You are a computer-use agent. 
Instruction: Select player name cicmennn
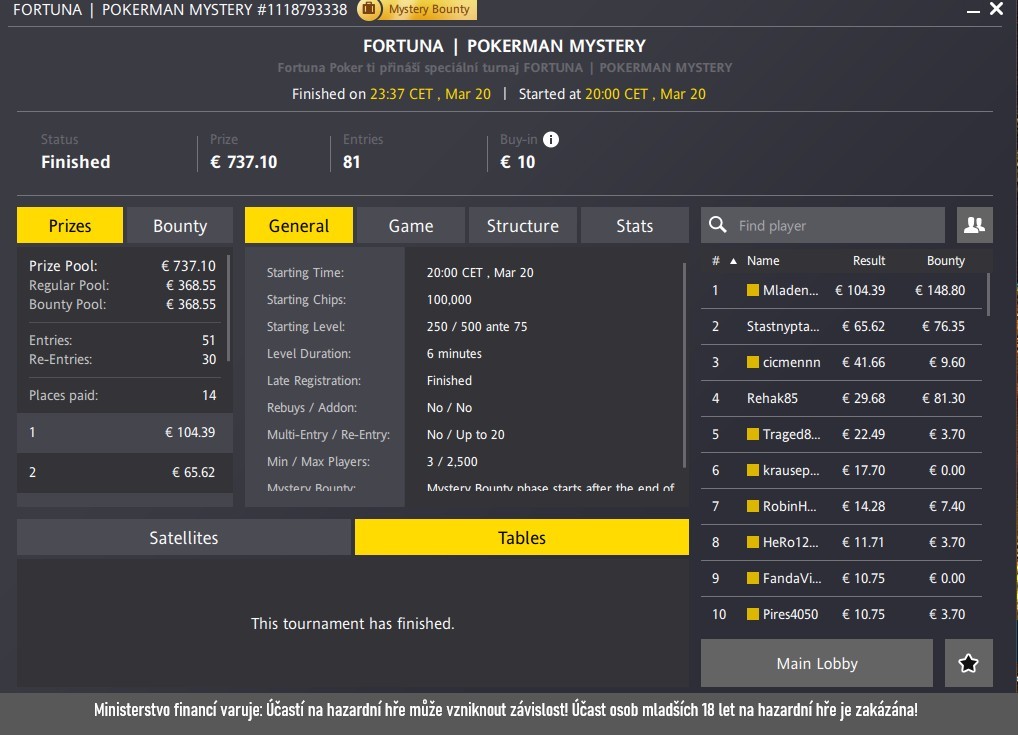pos(791,362)
